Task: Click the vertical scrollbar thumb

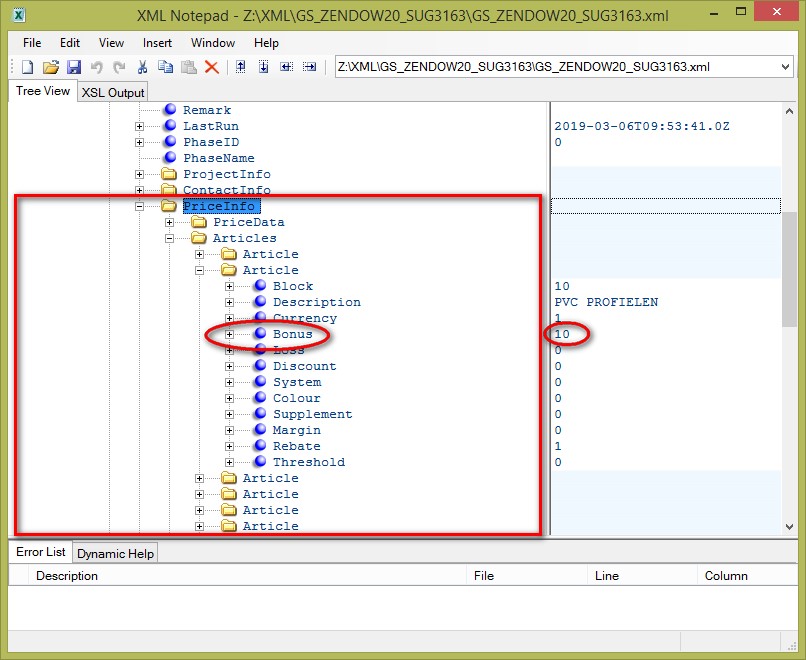Action: (x=790, y=268)
